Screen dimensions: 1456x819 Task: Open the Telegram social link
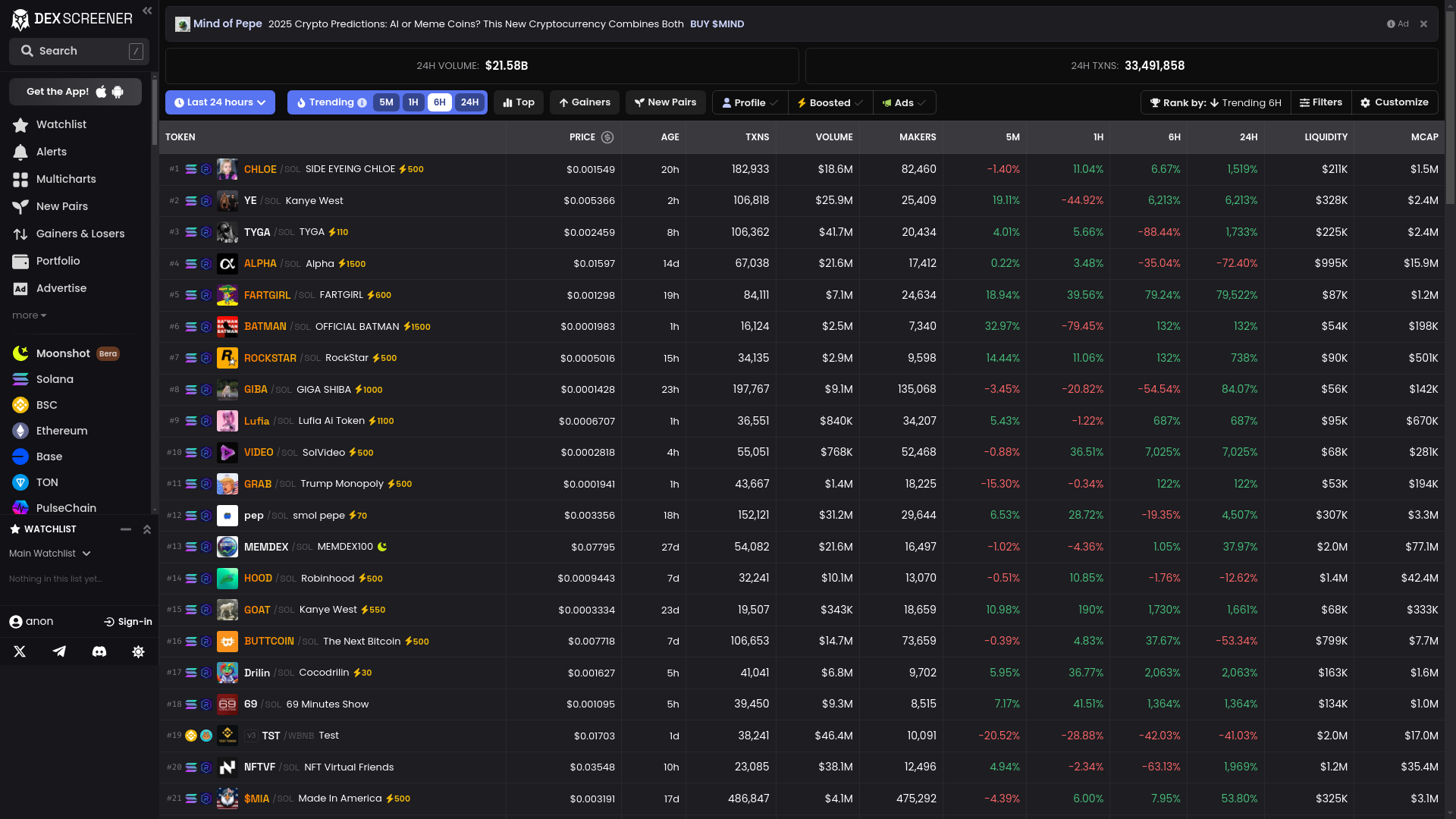[59, 651]
